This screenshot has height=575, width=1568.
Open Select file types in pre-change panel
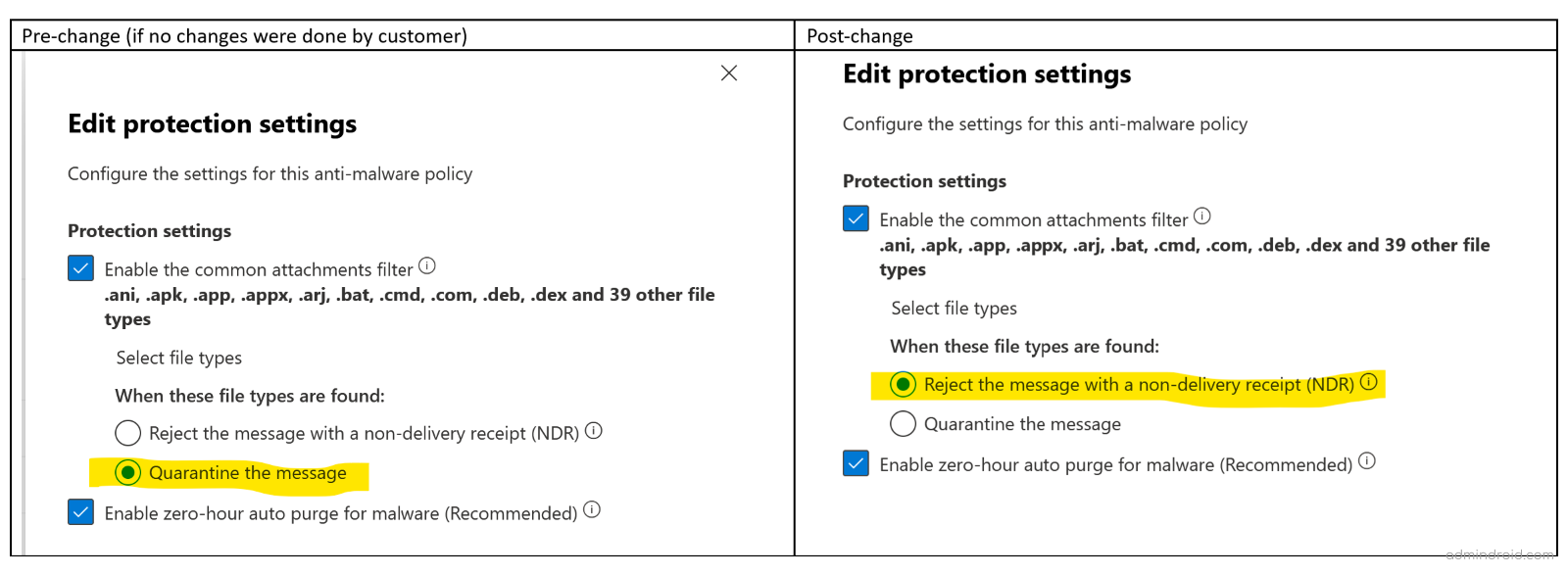(x=178, y=357)
